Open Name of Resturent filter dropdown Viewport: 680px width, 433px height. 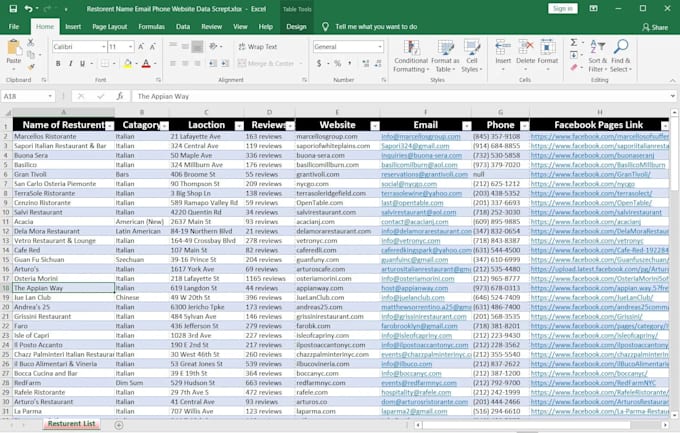coord(110,126)
